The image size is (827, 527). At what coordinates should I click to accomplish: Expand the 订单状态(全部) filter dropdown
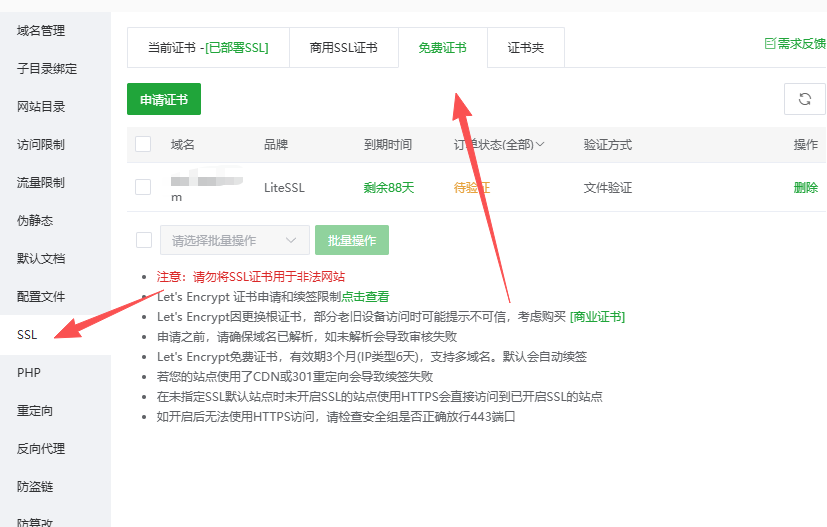click(499, 145)
